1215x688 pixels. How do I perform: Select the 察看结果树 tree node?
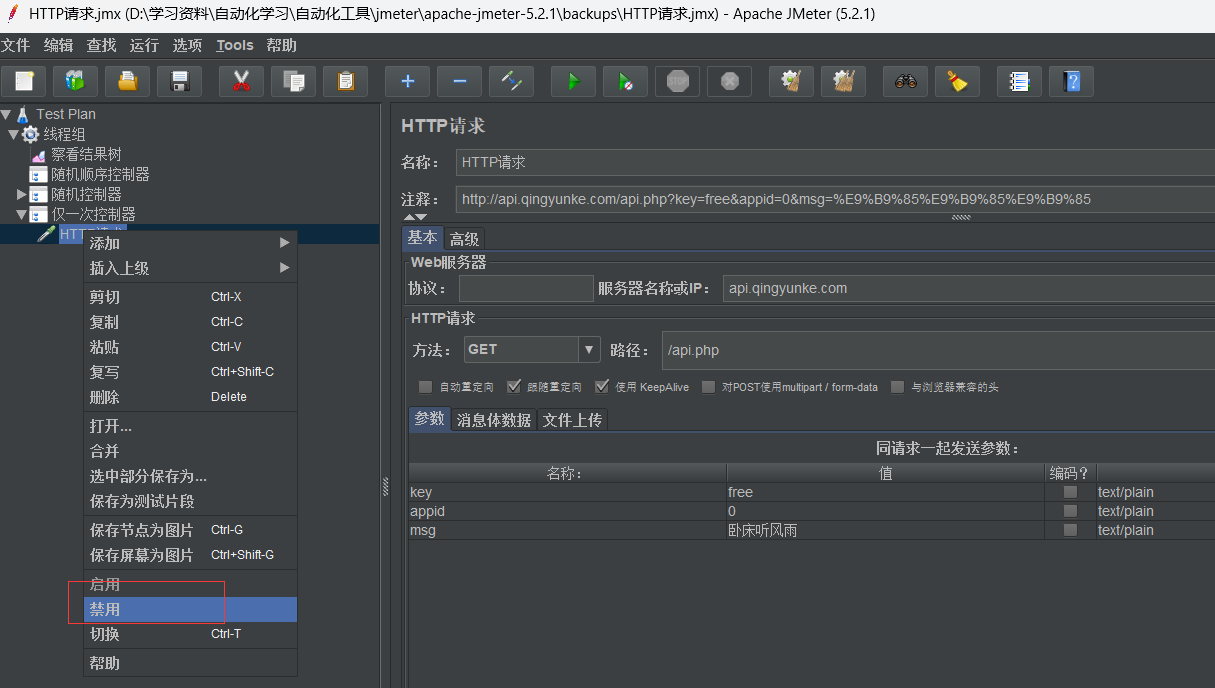[76, 154]
